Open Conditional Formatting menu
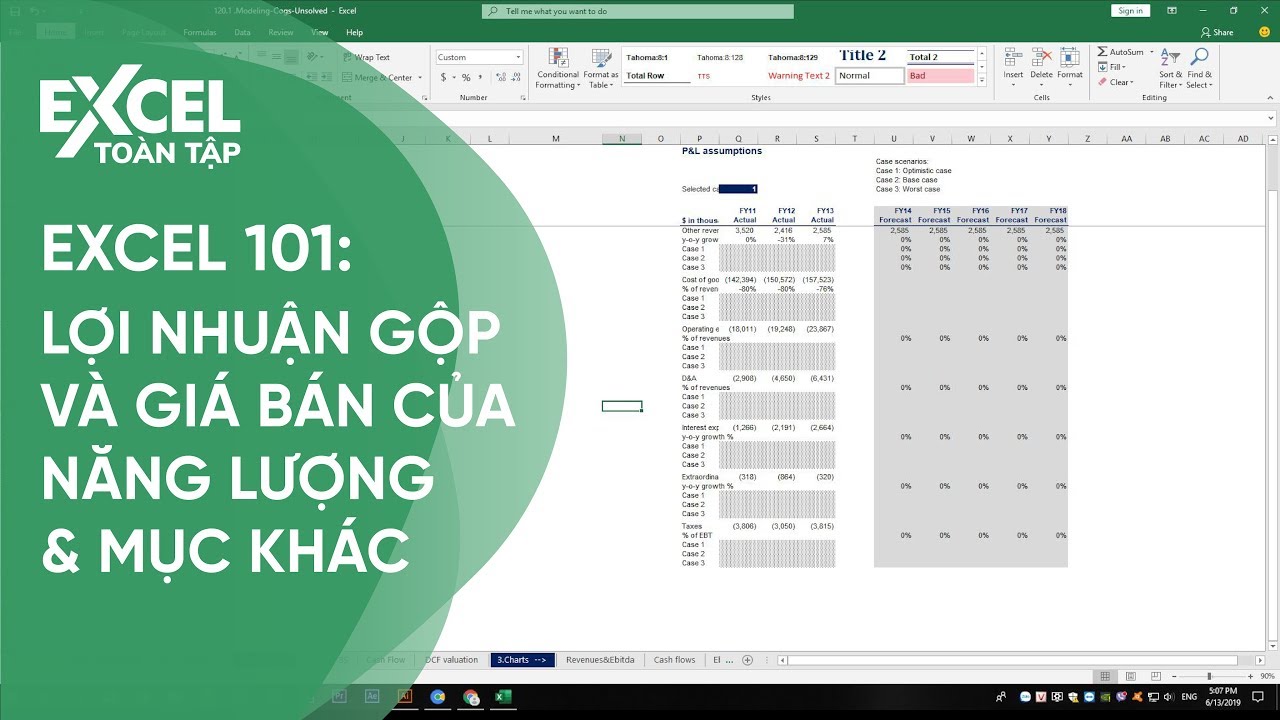Image resolution: width=1280 pixels, height=720 pixels. pos(558,68)
